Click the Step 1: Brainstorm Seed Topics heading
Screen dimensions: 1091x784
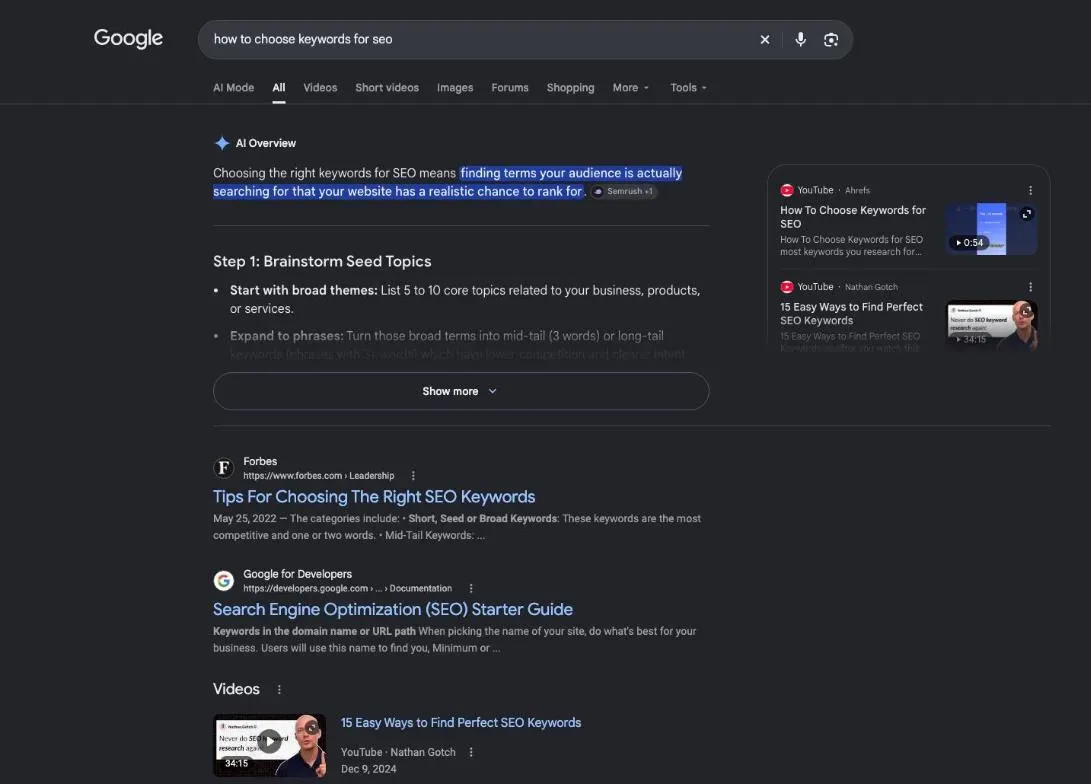pos(322,262)
